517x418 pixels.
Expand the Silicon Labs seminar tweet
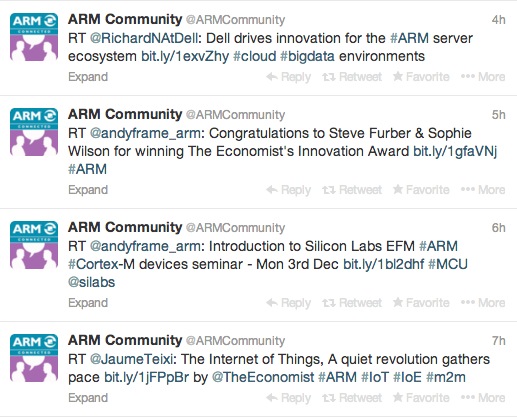tap(88, 303)
